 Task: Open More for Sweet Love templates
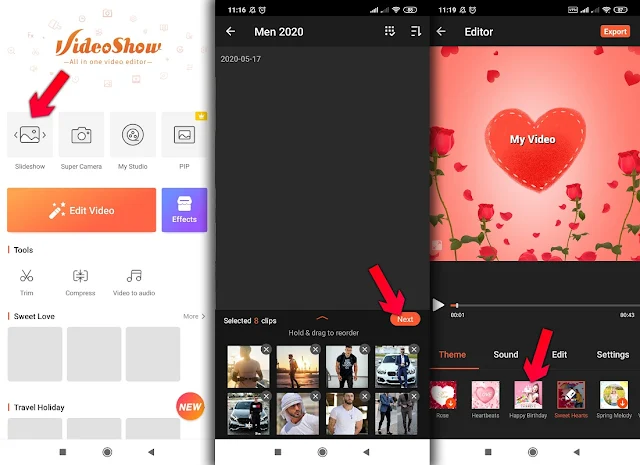(x=194, y=316)
